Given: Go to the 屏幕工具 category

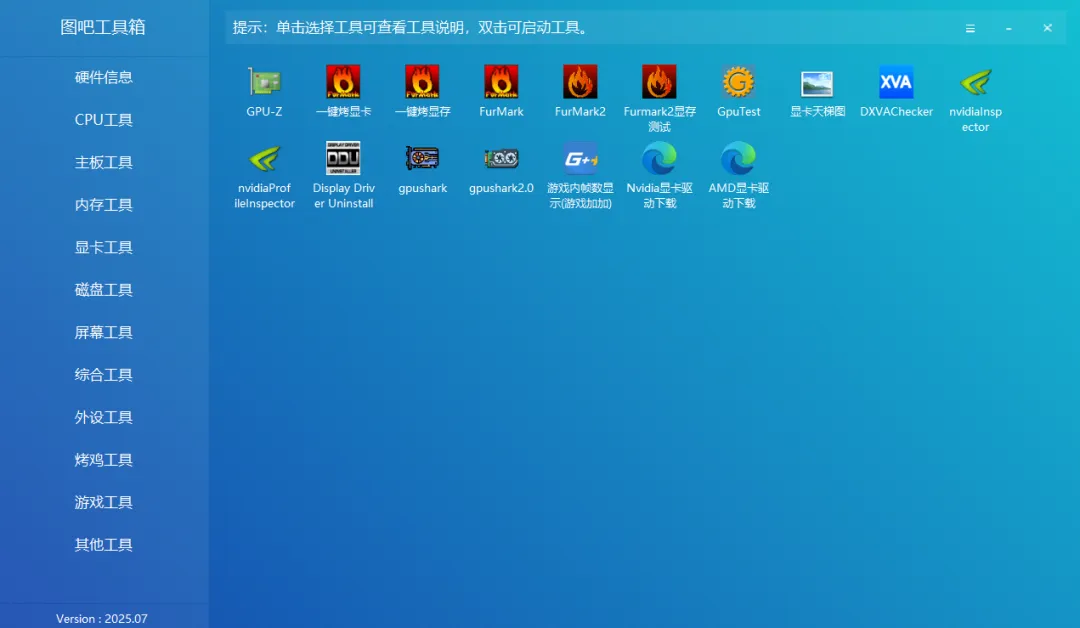Looking at the screenshot, I should tap(103, 333).
